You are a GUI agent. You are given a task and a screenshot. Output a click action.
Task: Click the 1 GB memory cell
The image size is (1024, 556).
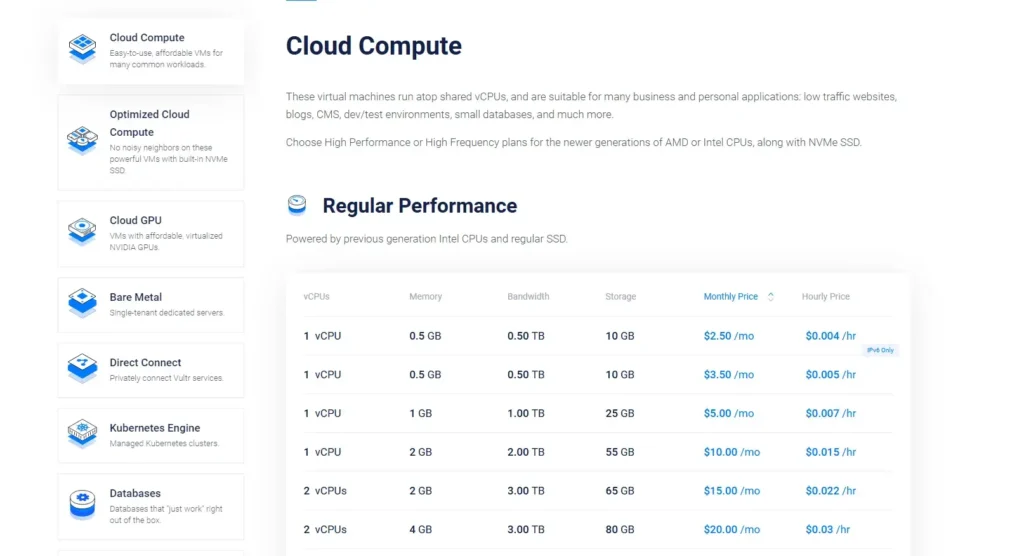click(421, 413)
